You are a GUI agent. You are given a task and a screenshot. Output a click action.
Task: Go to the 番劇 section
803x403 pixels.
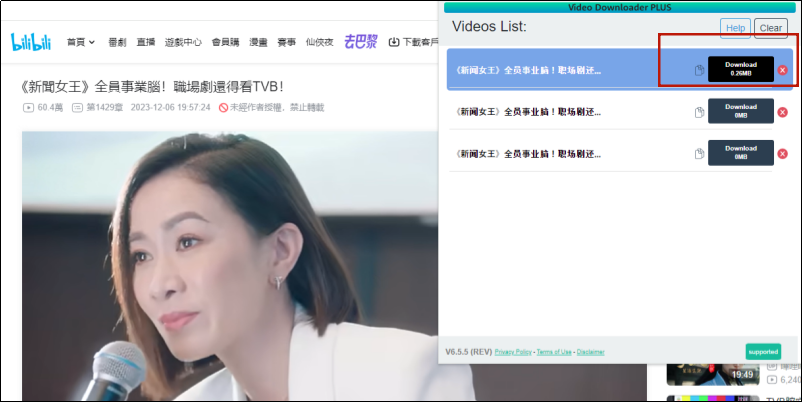(117, 43)
